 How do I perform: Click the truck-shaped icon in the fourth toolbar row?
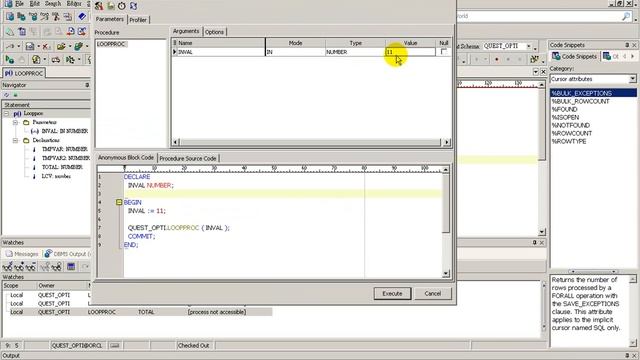pos(56,60)
